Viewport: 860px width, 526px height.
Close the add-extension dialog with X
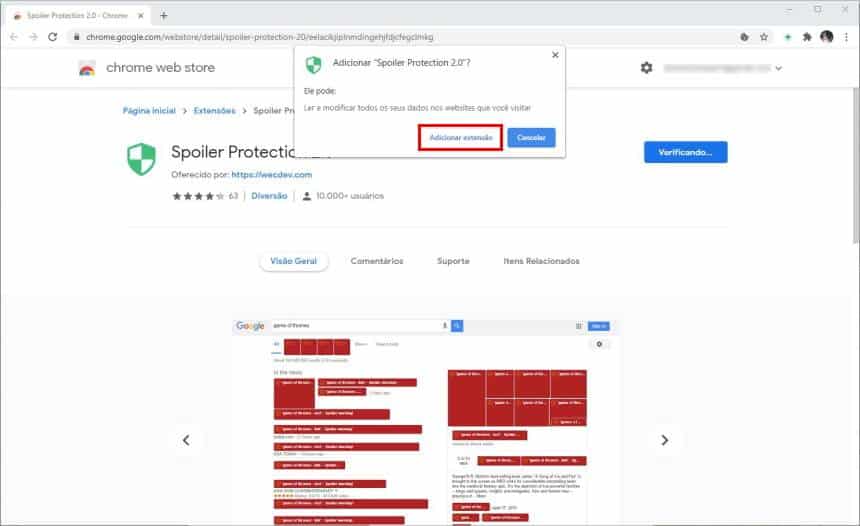pyautogui.click(x=555, y=55)
